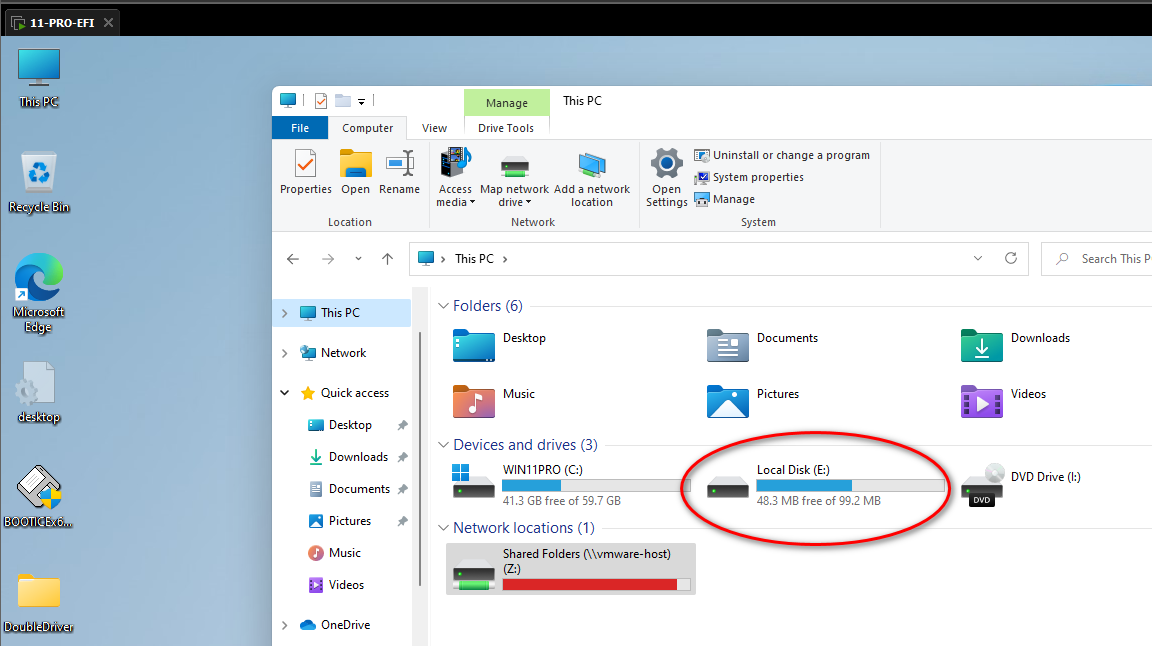
Task: Collapse Quick access in navigation pane
Action: tap(285, 393)
